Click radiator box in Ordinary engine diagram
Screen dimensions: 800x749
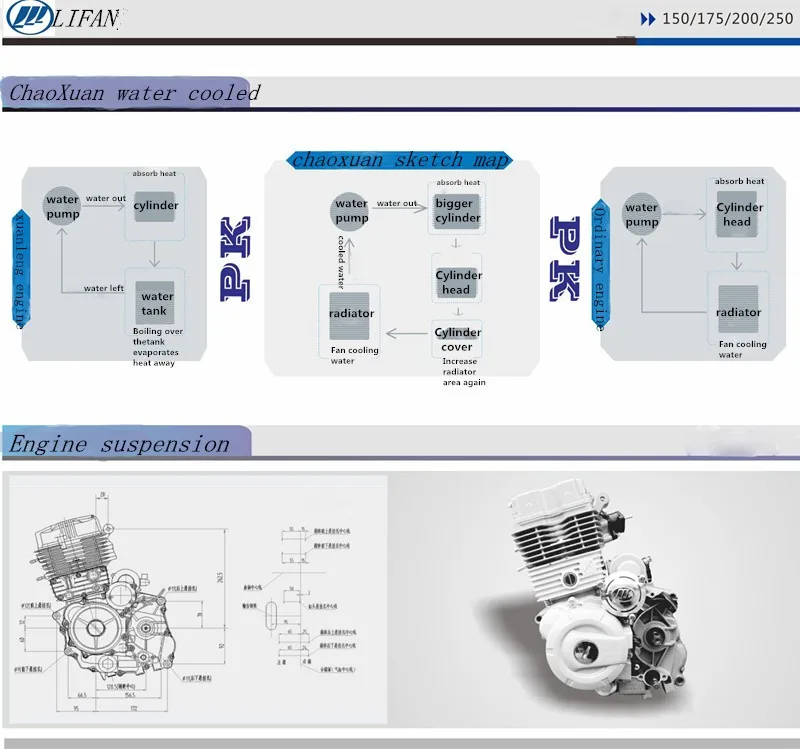(738, 309)
